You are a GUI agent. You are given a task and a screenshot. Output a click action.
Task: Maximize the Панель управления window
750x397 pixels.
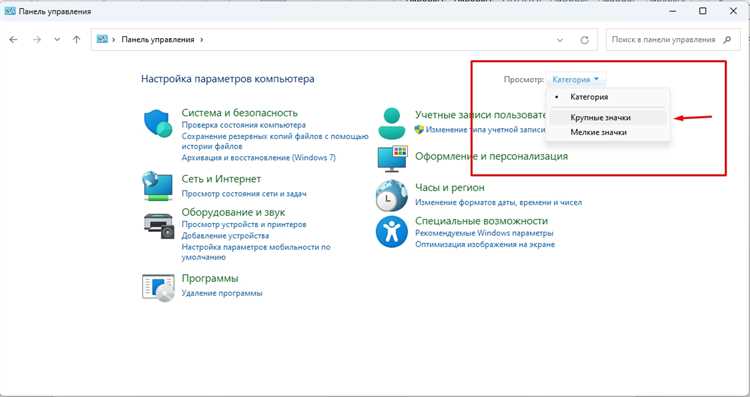[x=703, y=11]
